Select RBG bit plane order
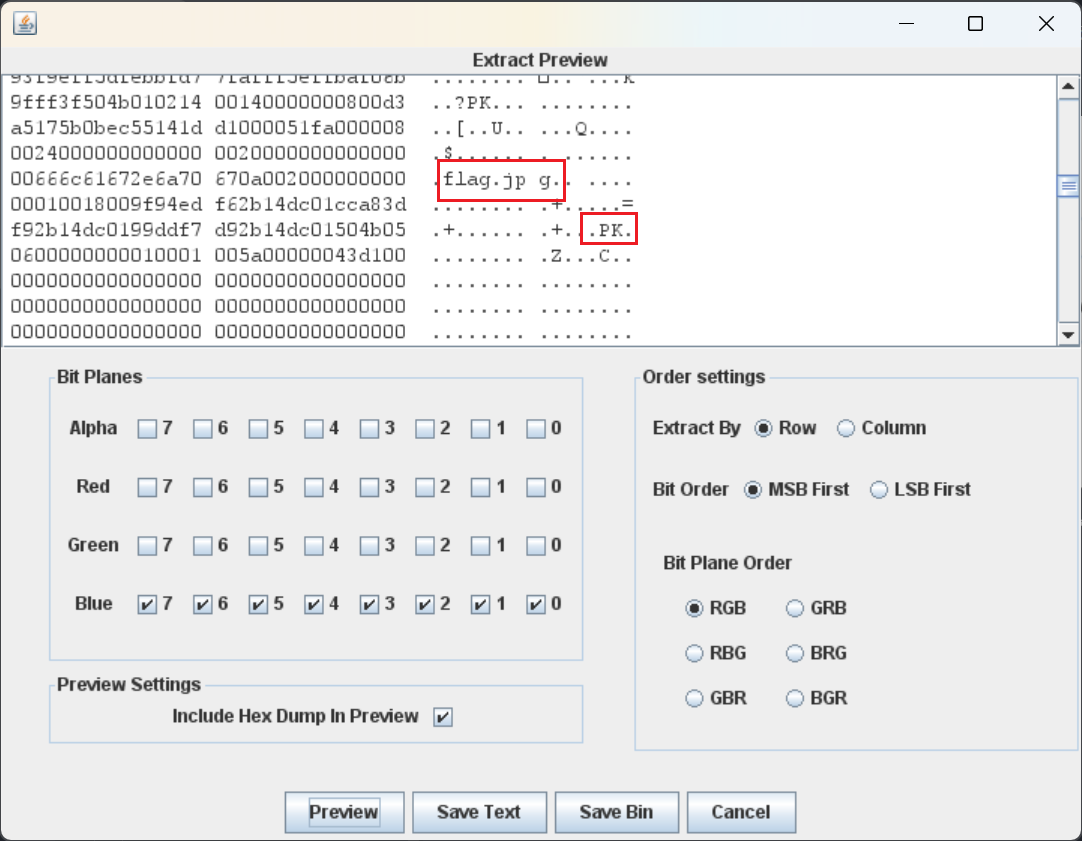 pyautogui.click(x=694, y=653)
